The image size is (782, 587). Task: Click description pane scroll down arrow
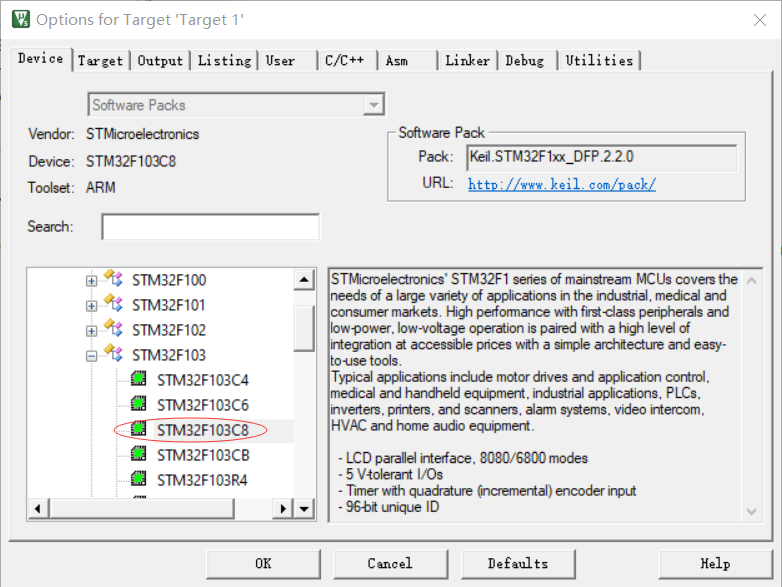(x=752, y=511)
